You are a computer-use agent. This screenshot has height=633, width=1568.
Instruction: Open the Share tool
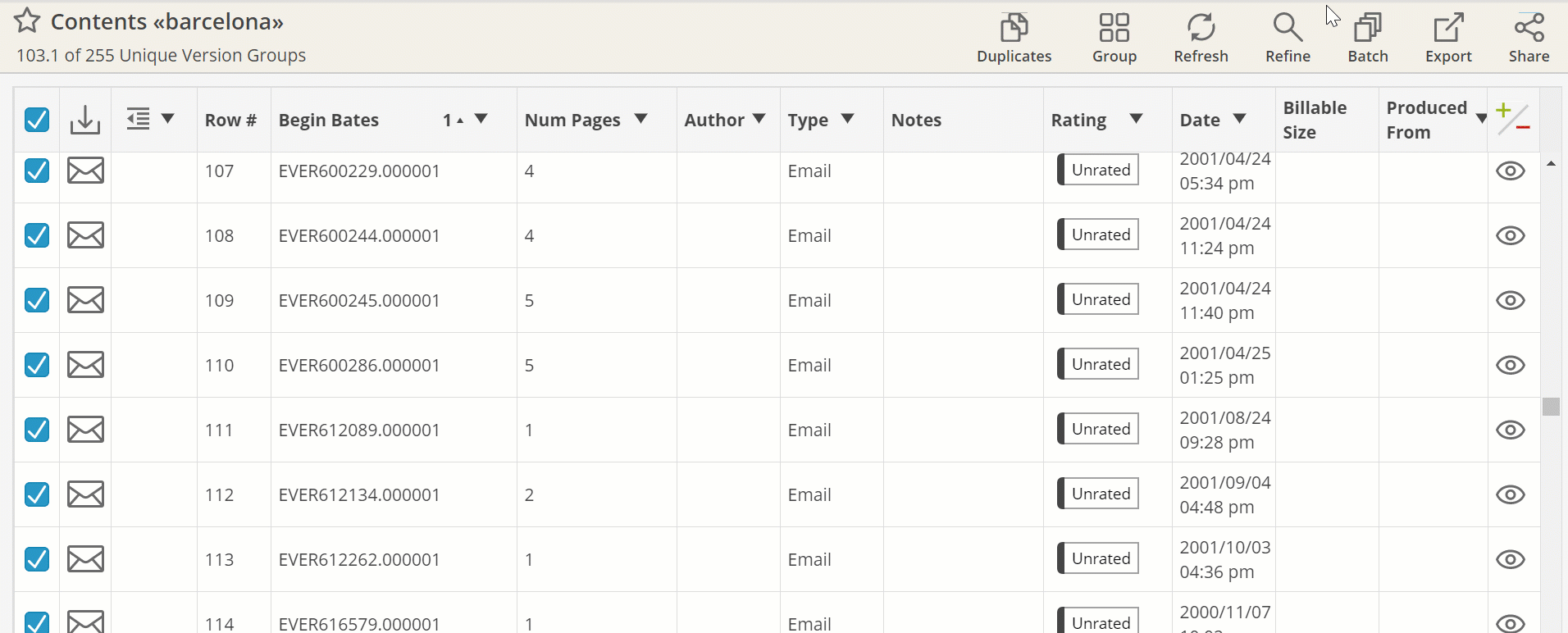click(1529, 39)
